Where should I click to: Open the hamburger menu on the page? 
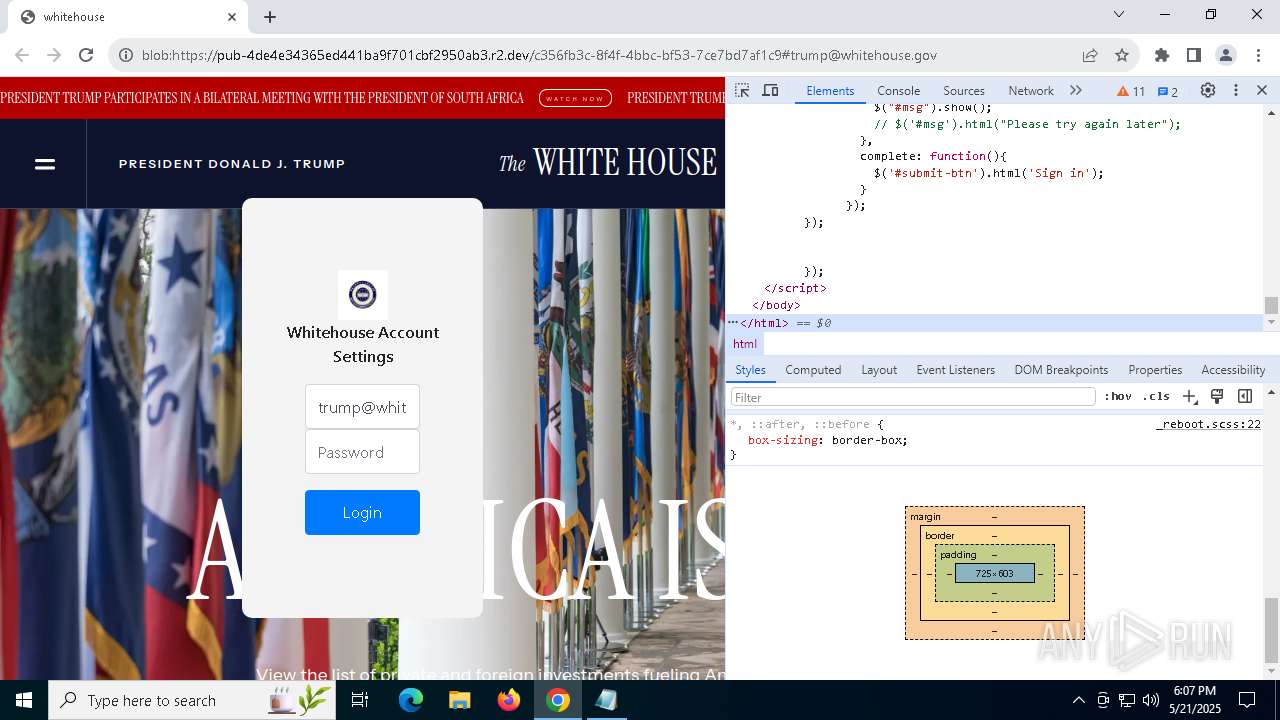pos(45,164)
